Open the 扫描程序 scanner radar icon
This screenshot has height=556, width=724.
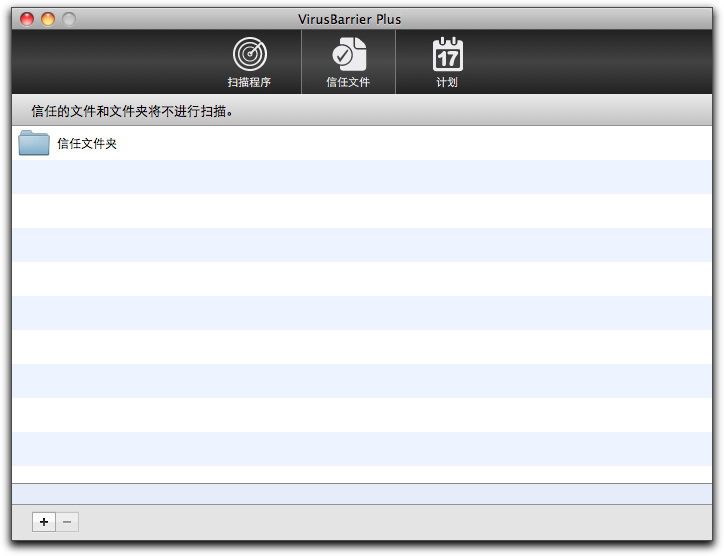point(249,54)
